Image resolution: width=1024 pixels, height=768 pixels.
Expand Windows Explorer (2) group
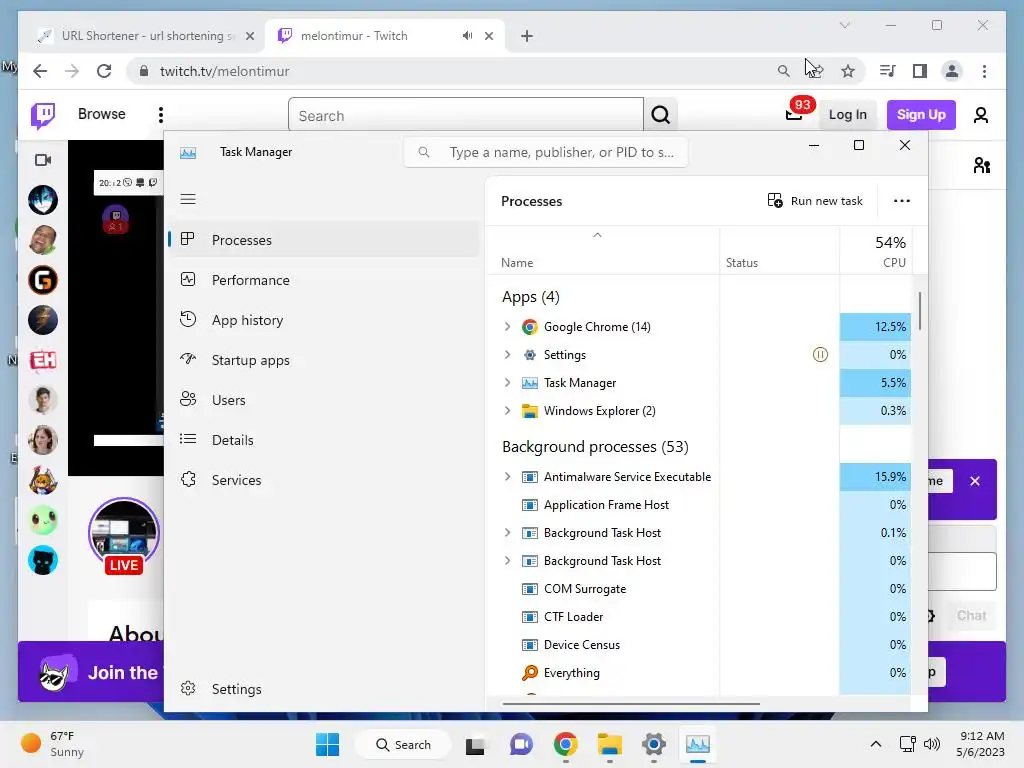(x=507, y=411)
